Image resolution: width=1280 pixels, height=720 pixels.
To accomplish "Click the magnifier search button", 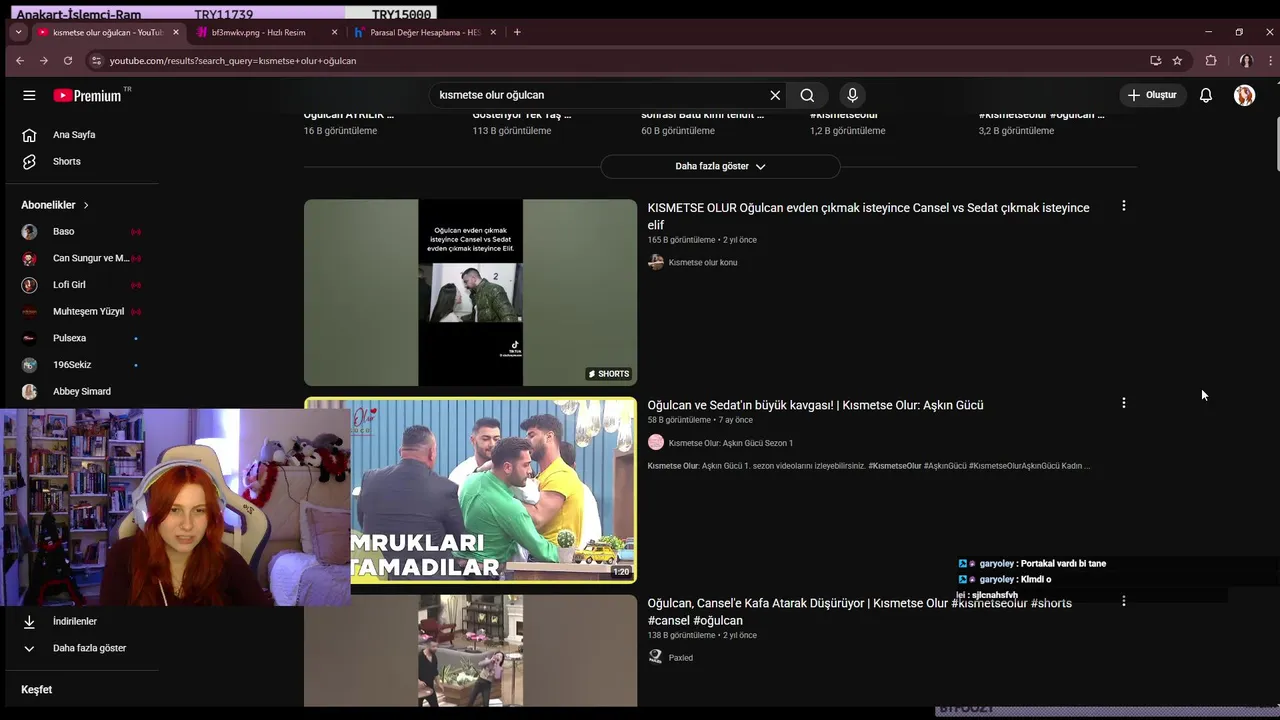I will [x=807, y=95].
